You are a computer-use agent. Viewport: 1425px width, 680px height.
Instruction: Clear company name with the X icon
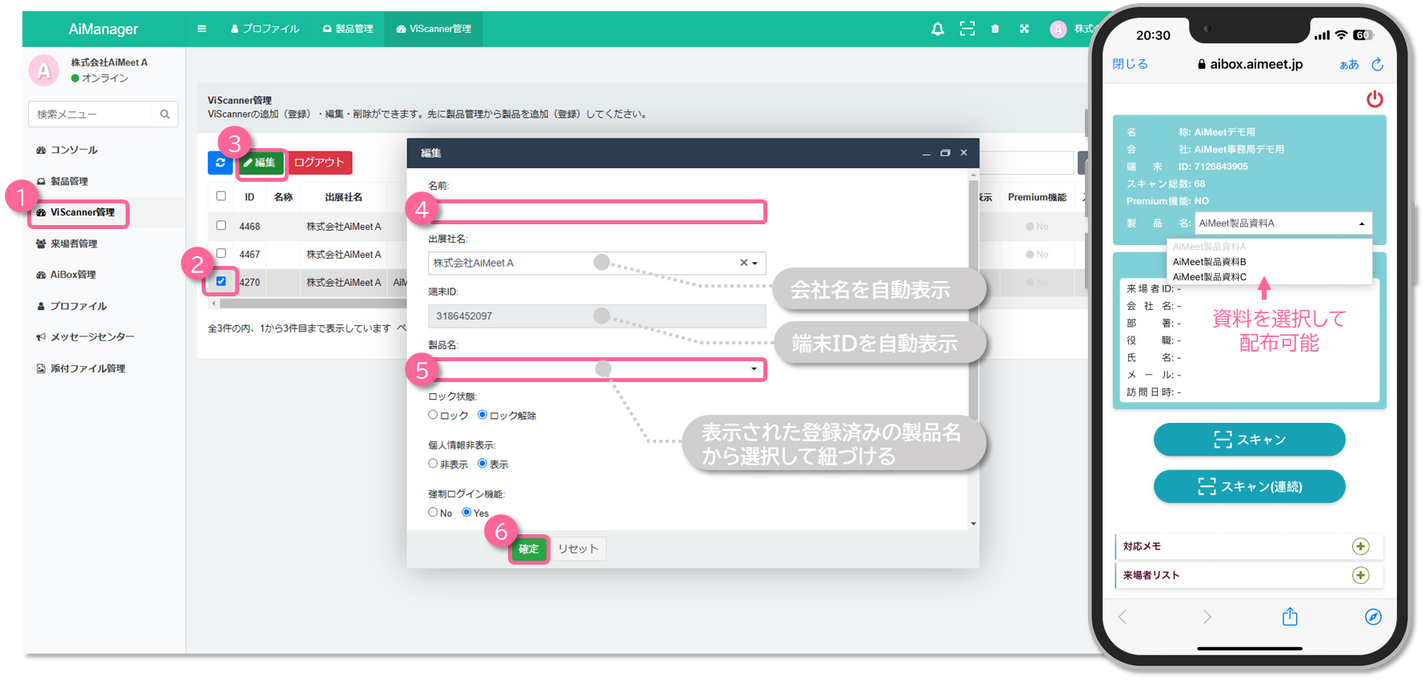[743, 263]
